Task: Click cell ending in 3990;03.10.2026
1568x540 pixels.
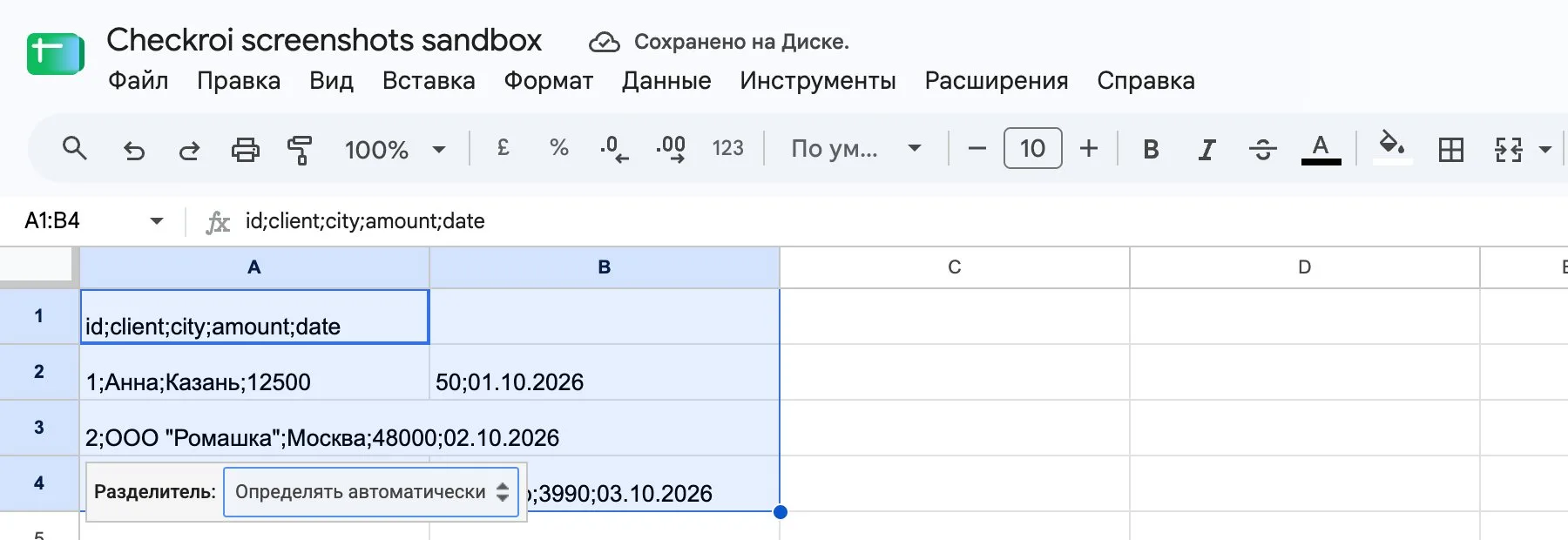Action: click(x=653, y=483)
